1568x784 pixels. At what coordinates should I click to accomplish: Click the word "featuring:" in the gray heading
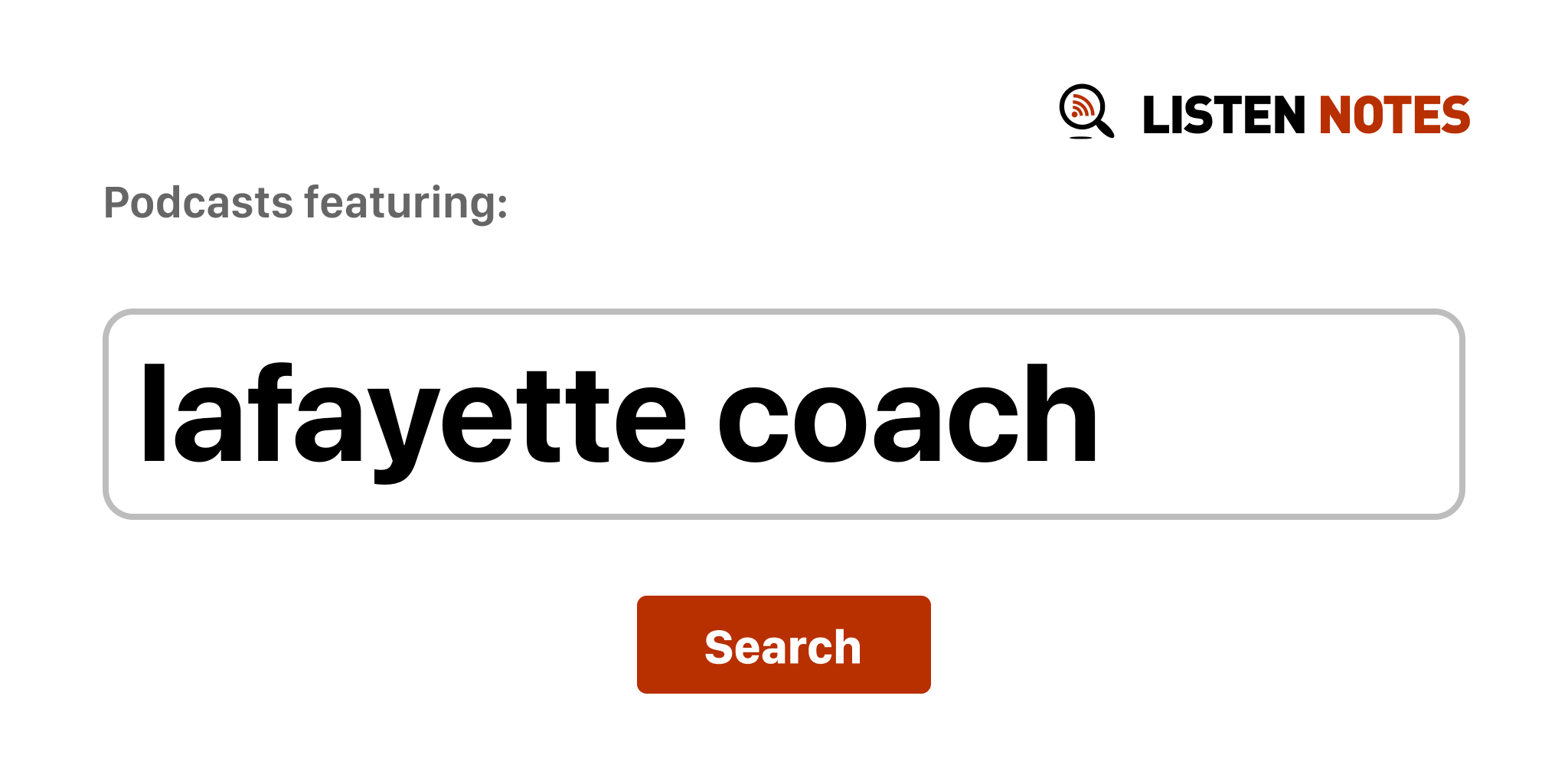[406, 203]
